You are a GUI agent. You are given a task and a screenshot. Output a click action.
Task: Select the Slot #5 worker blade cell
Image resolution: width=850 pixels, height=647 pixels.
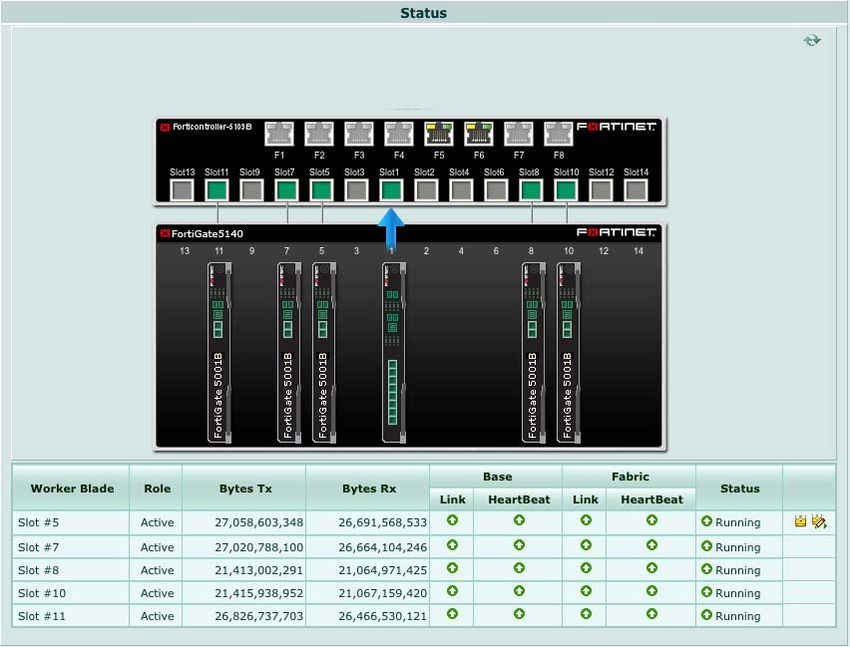pos(71,522)
